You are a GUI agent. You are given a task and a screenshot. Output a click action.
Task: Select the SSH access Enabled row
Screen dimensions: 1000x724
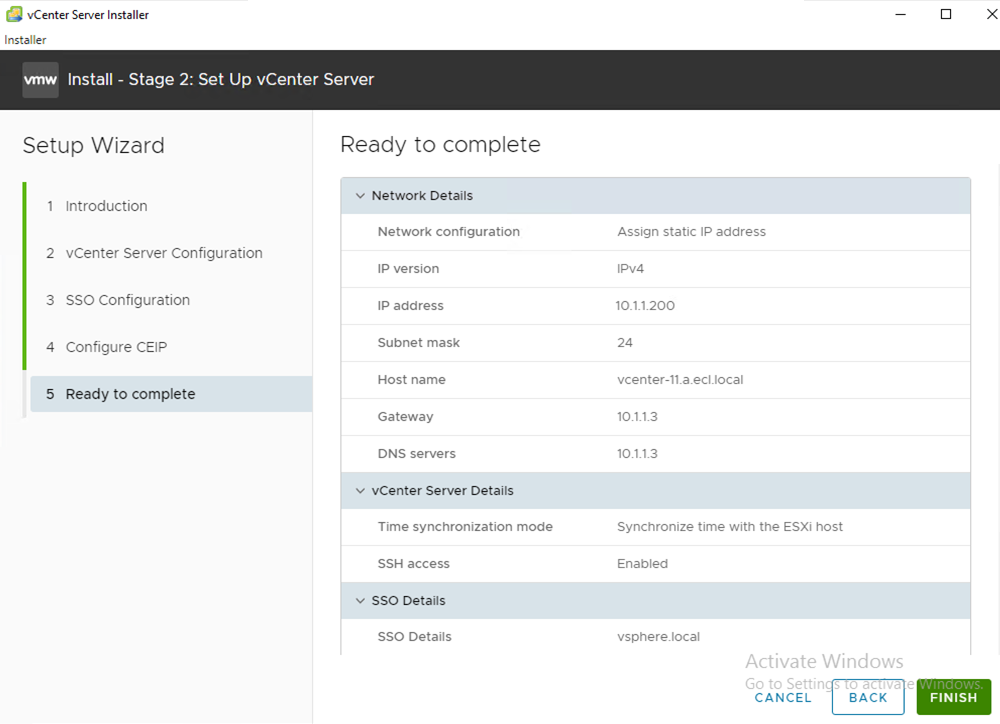[x=655, y=564]
